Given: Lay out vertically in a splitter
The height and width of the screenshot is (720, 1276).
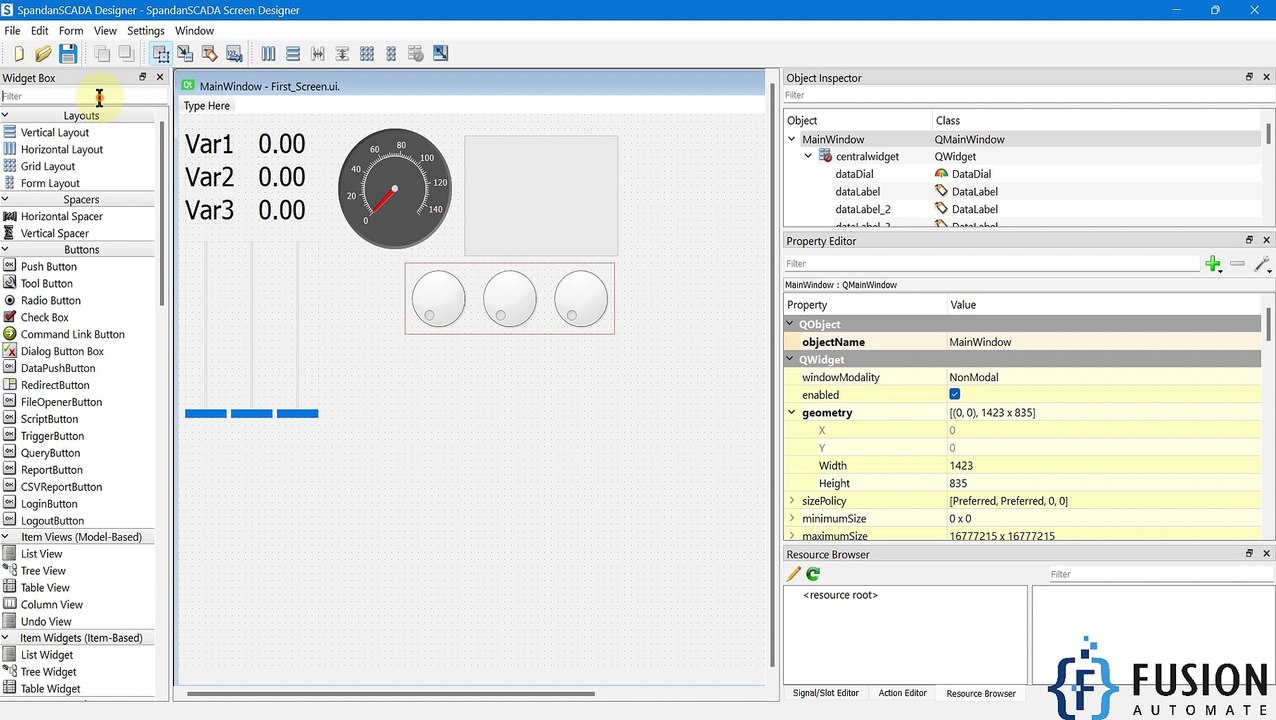Looking at the screenshot, I should click(342, 54).
